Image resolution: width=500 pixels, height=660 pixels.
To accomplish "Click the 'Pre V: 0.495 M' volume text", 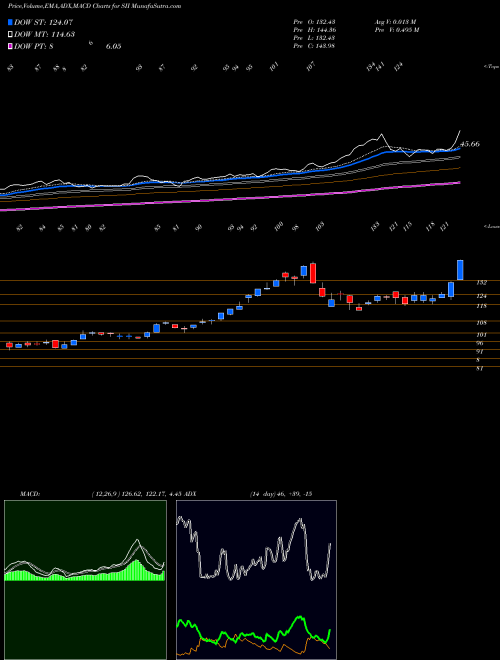I will point(397,30).
